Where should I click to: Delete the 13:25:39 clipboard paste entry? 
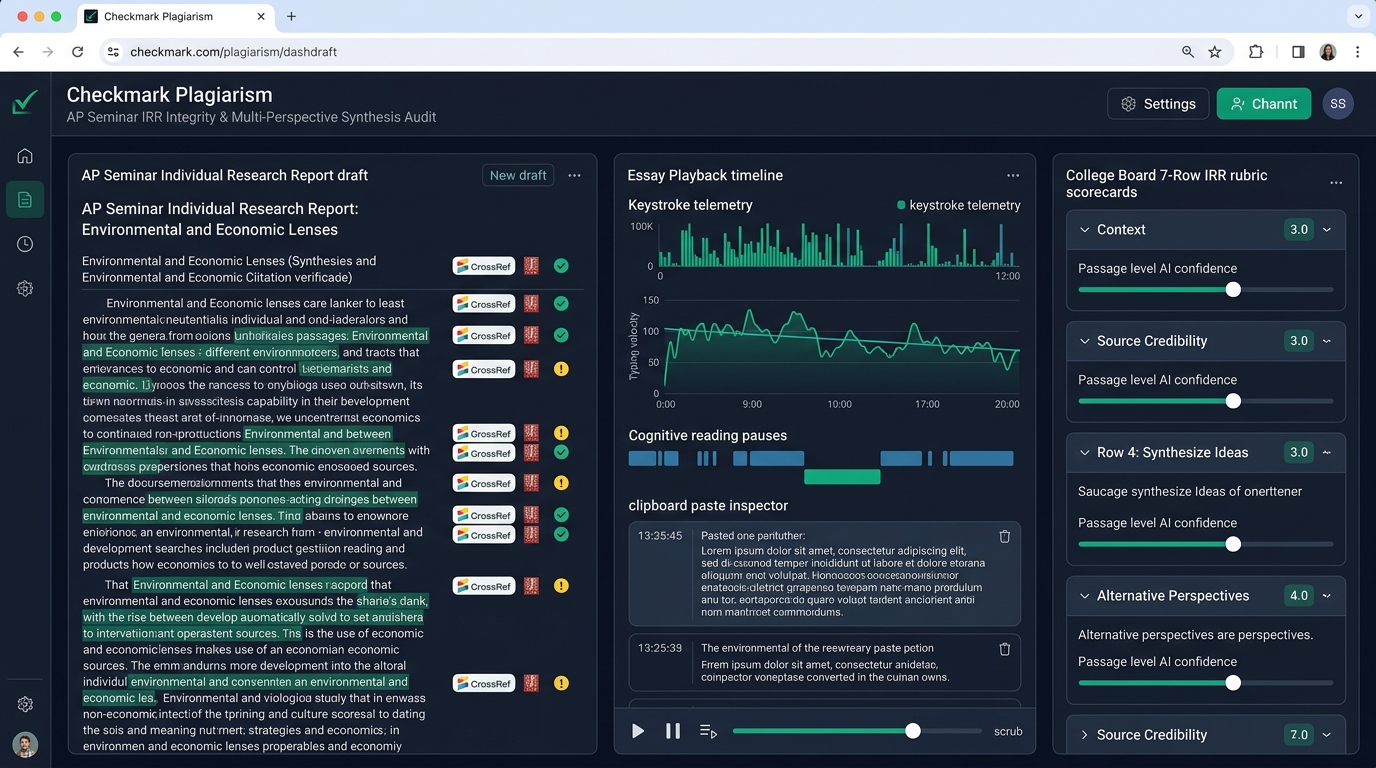click(x=1005, y=649)
